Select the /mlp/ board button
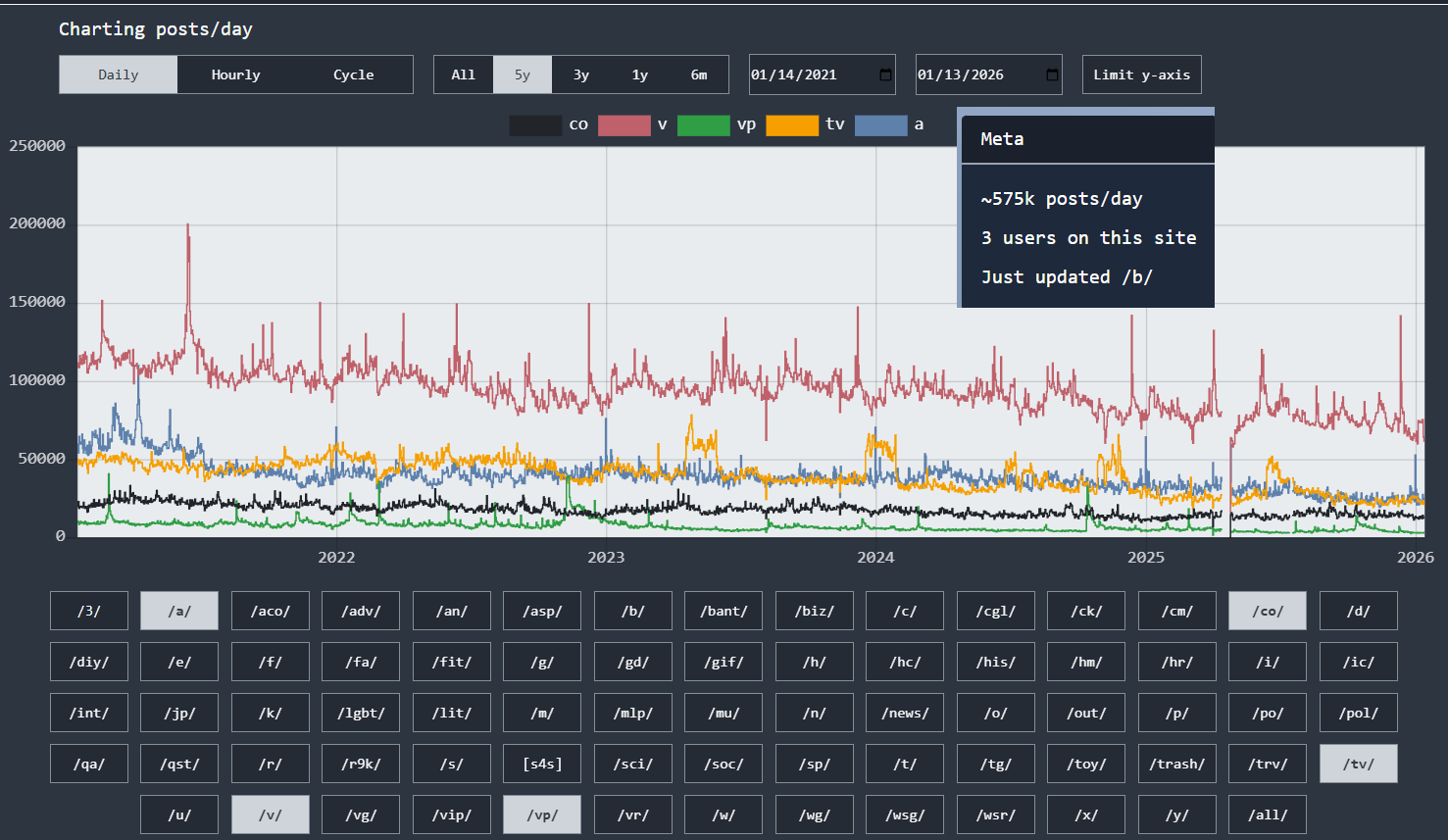Screen dimensions: 1448x840 633,713
